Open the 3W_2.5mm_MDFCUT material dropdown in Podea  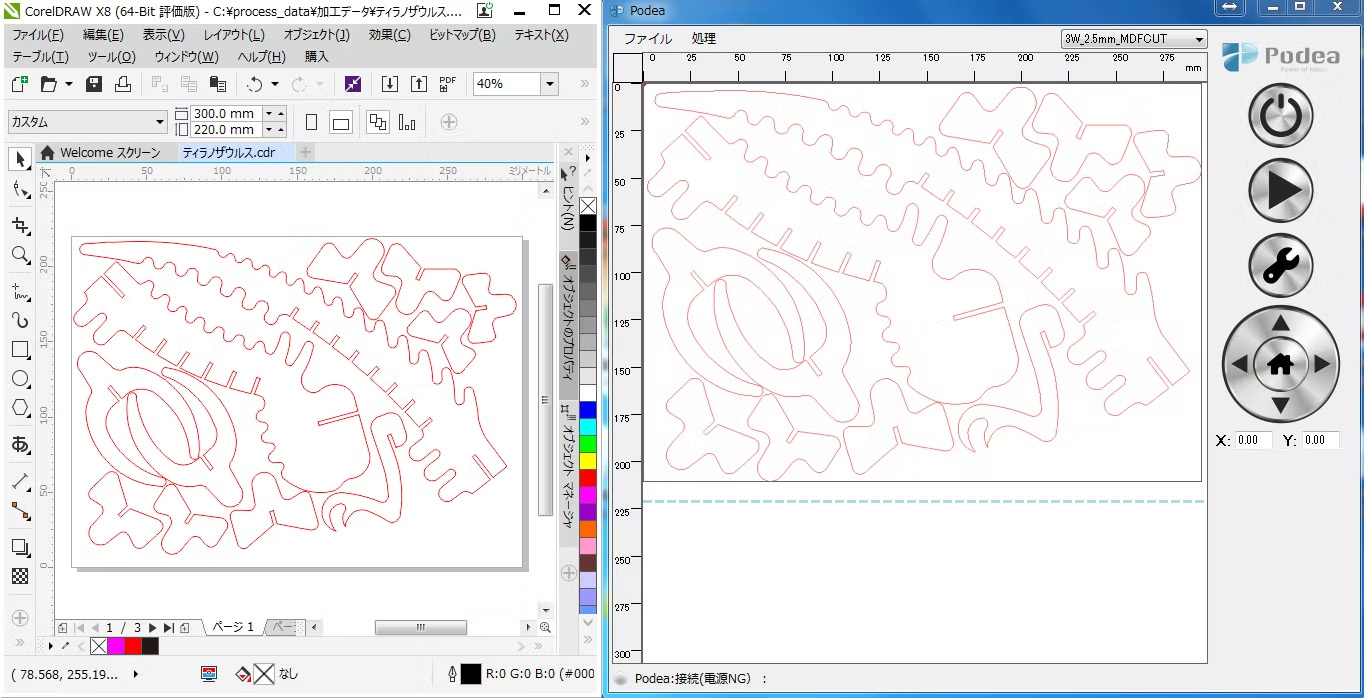1199,39
